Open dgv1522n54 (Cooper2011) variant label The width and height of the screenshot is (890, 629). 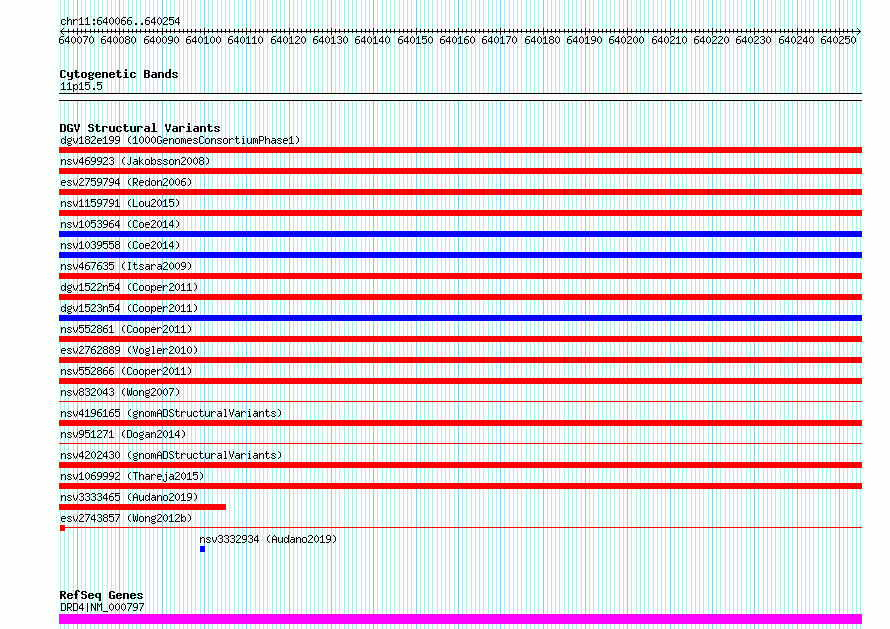[129, 287]
